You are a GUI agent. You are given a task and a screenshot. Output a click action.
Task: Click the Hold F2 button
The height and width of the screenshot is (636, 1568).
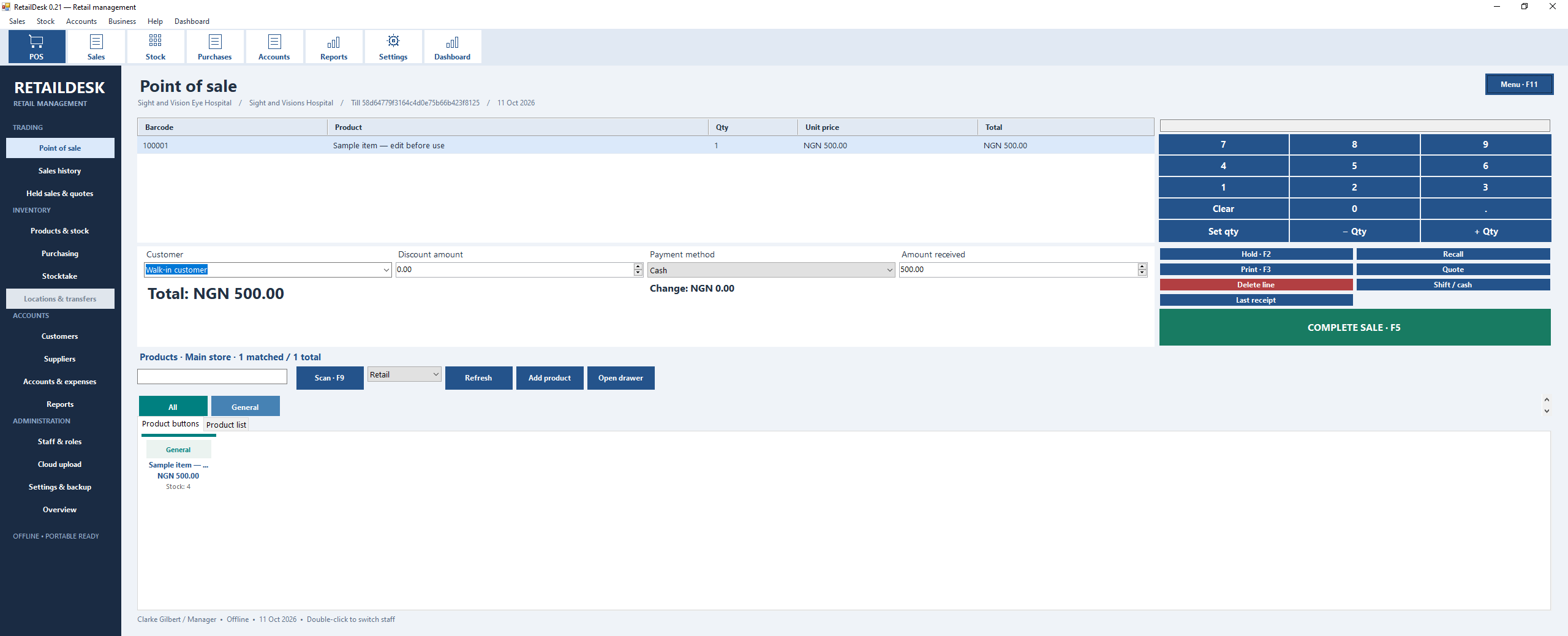coord(1256,254)
